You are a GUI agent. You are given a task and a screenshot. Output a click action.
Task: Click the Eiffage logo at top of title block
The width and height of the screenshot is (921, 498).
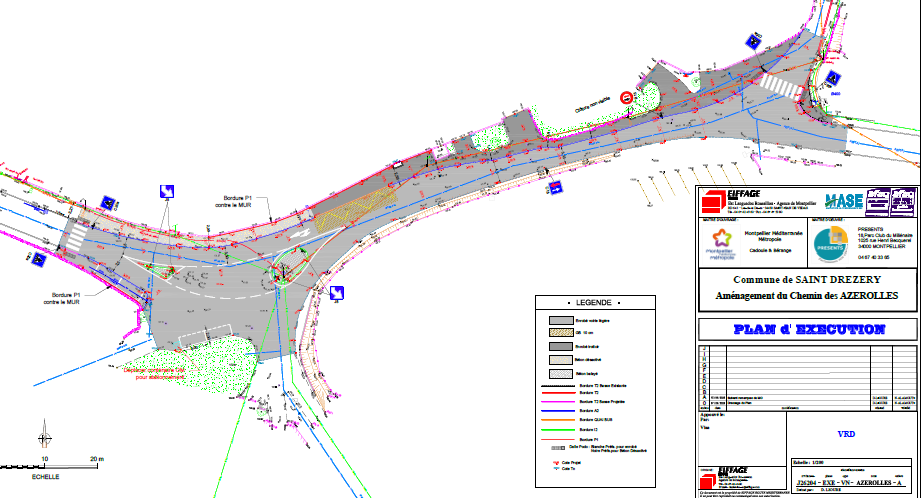[731, 201]
